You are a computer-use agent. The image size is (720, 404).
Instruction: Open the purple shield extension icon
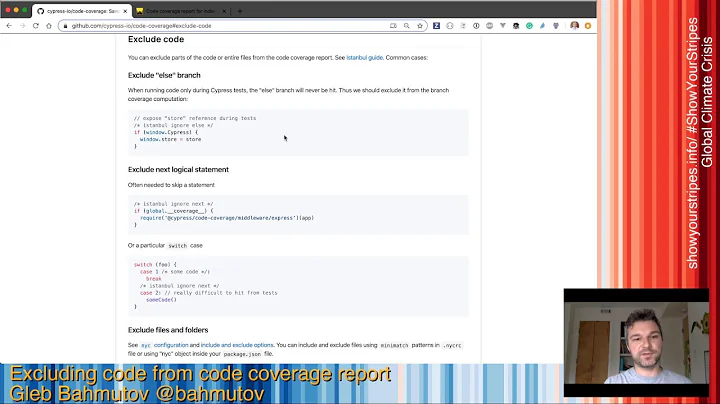[x=556, y=26]
